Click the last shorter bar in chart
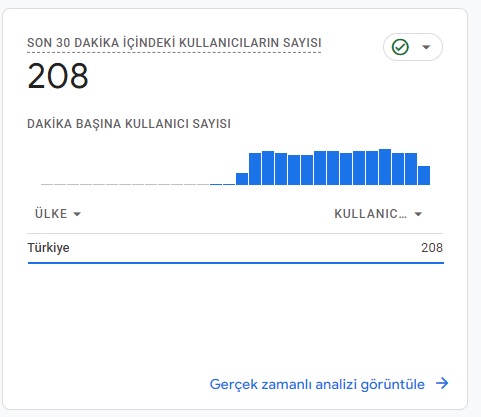Image resolution: width=481 pixels, height=417 pixels. pyautogui.click(x=424, y=175)
